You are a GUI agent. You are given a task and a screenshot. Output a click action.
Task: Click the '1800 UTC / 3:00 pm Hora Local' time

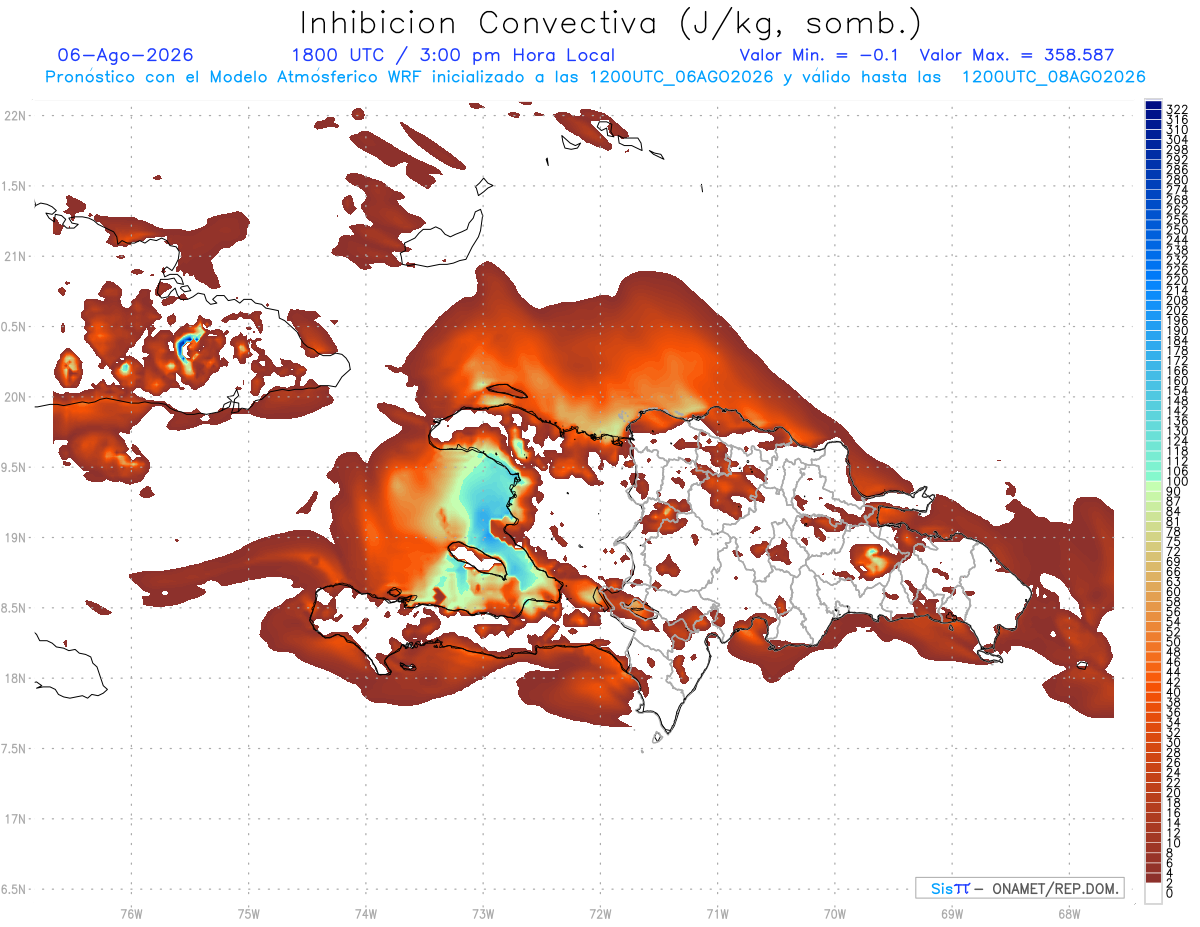tap(453, 55)
